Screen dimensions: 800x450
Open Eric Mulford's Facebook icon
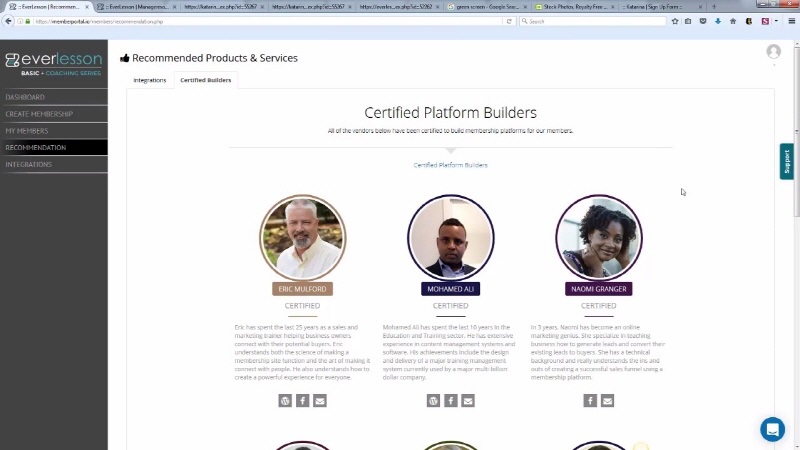[x=303, y=401]
